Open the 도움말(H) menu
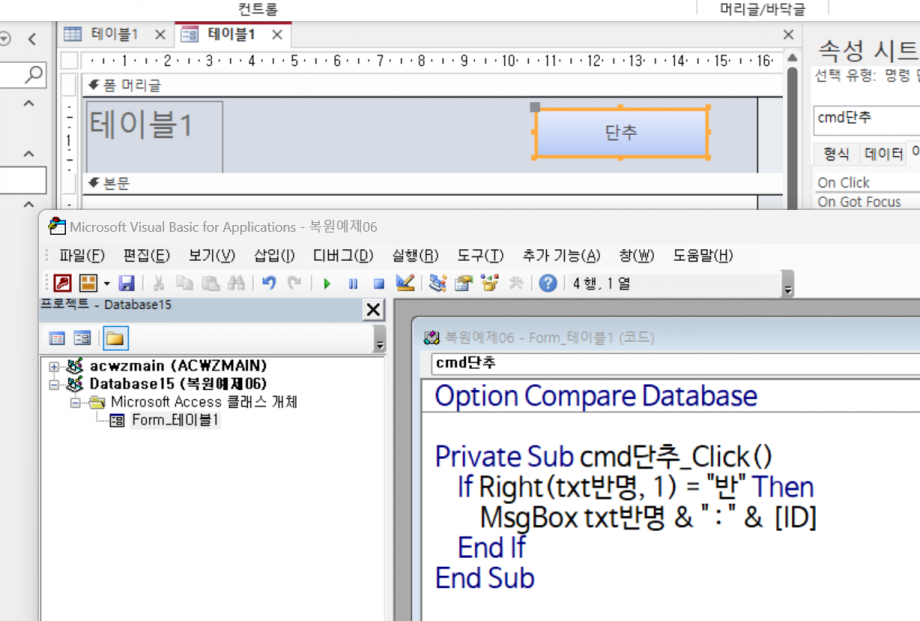Screen dimensions: 920x621 (702, 256)
